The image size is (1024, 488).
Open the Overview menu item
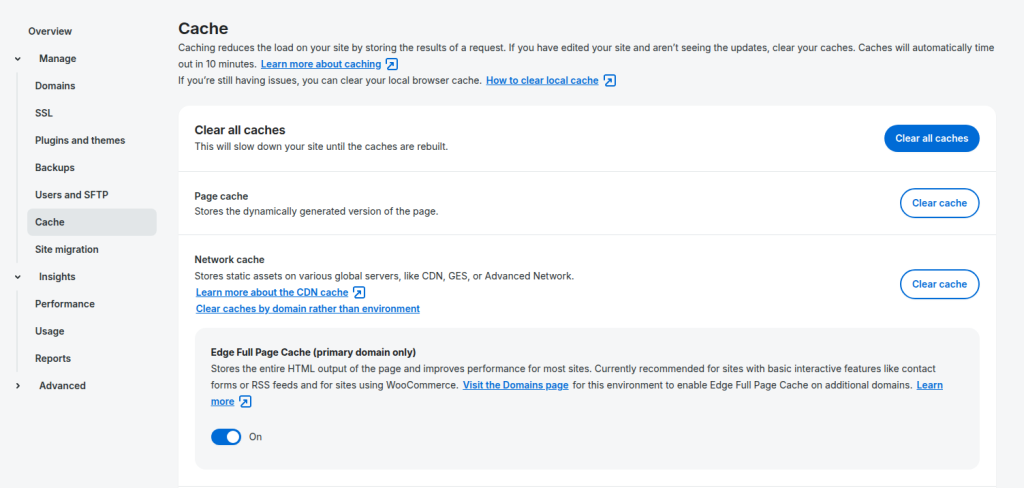50,32
